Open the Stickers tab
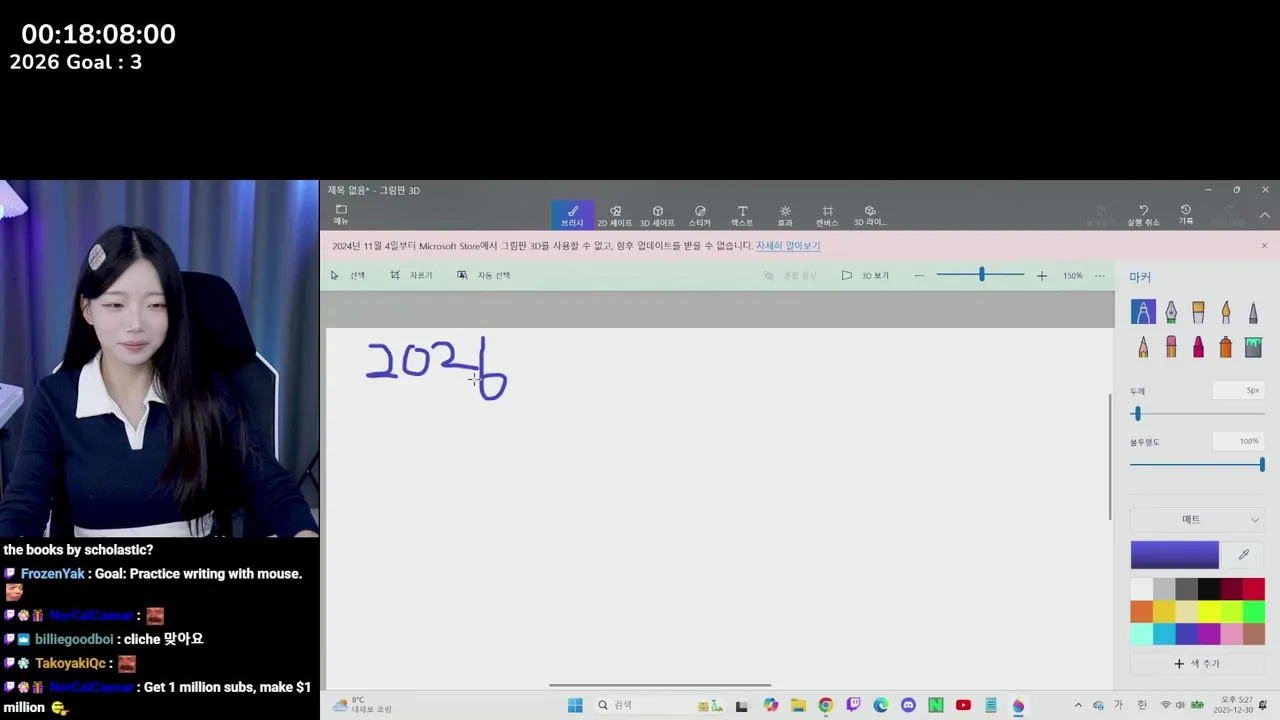The image size is (1280, 720). [700, 215]
